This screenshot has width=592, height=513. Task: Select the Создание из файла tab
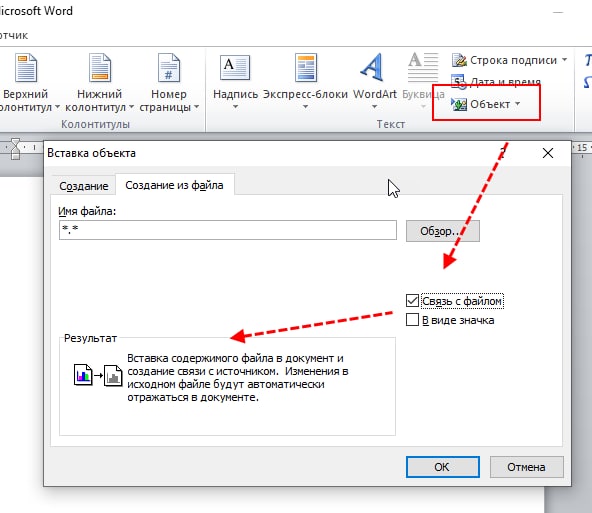point(174,185)
